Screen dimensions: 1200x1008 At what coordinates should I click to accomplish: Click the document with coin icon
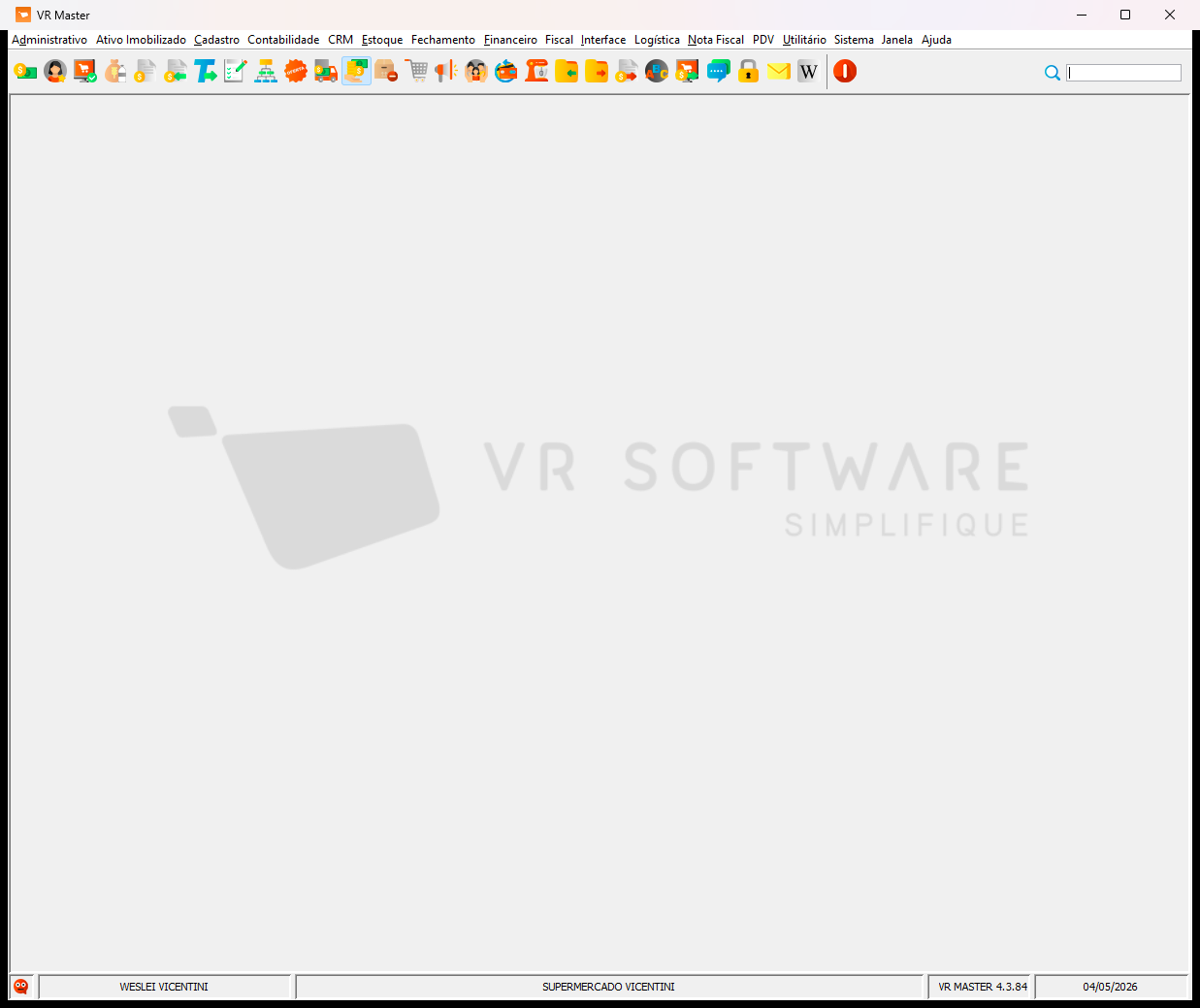point(146,71)
